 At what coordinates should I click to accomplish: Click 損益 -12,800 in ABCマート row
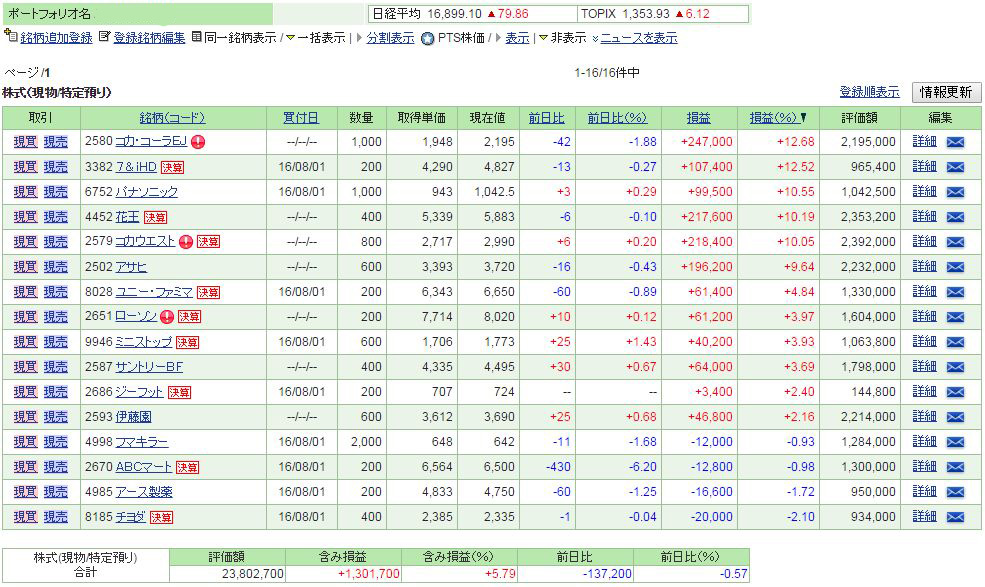[712, 467]
